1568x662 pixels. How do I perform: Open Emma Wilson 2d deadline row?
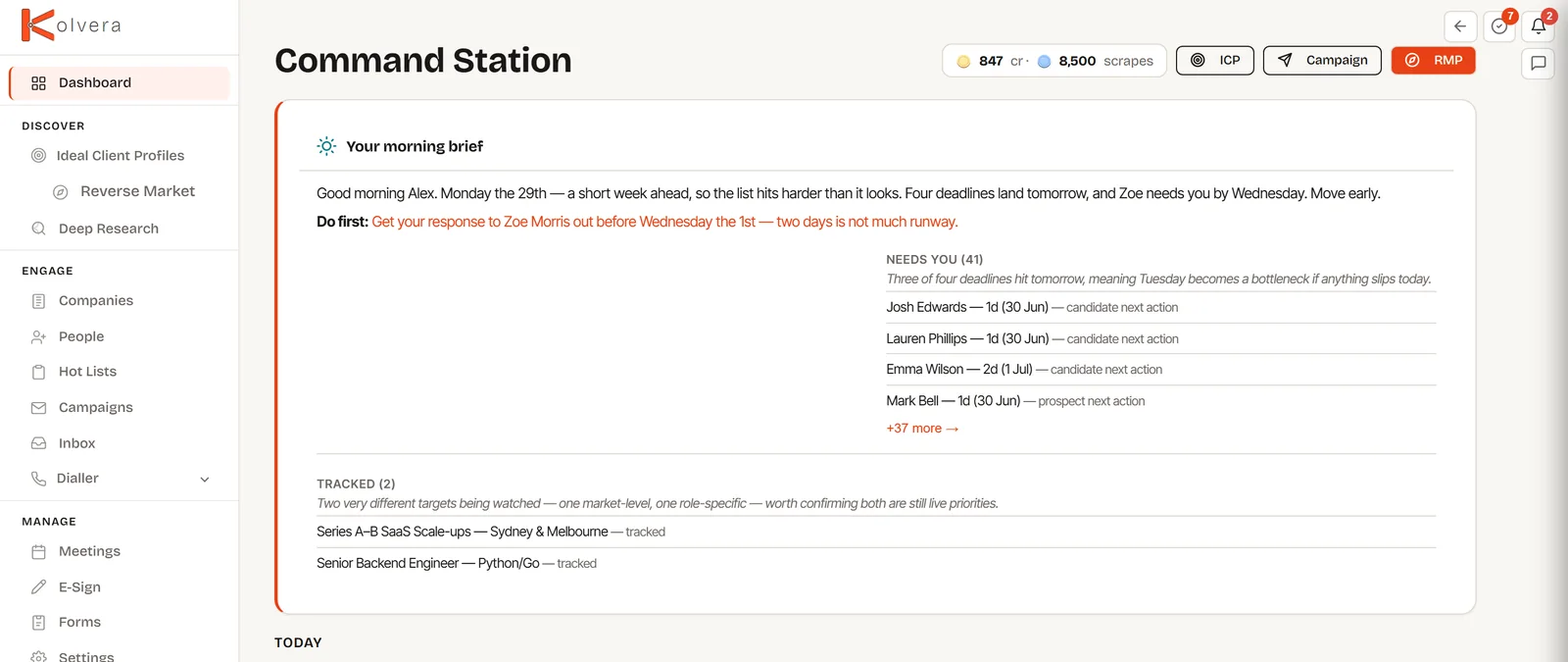pyautogui.click(x=1161, y=370)
